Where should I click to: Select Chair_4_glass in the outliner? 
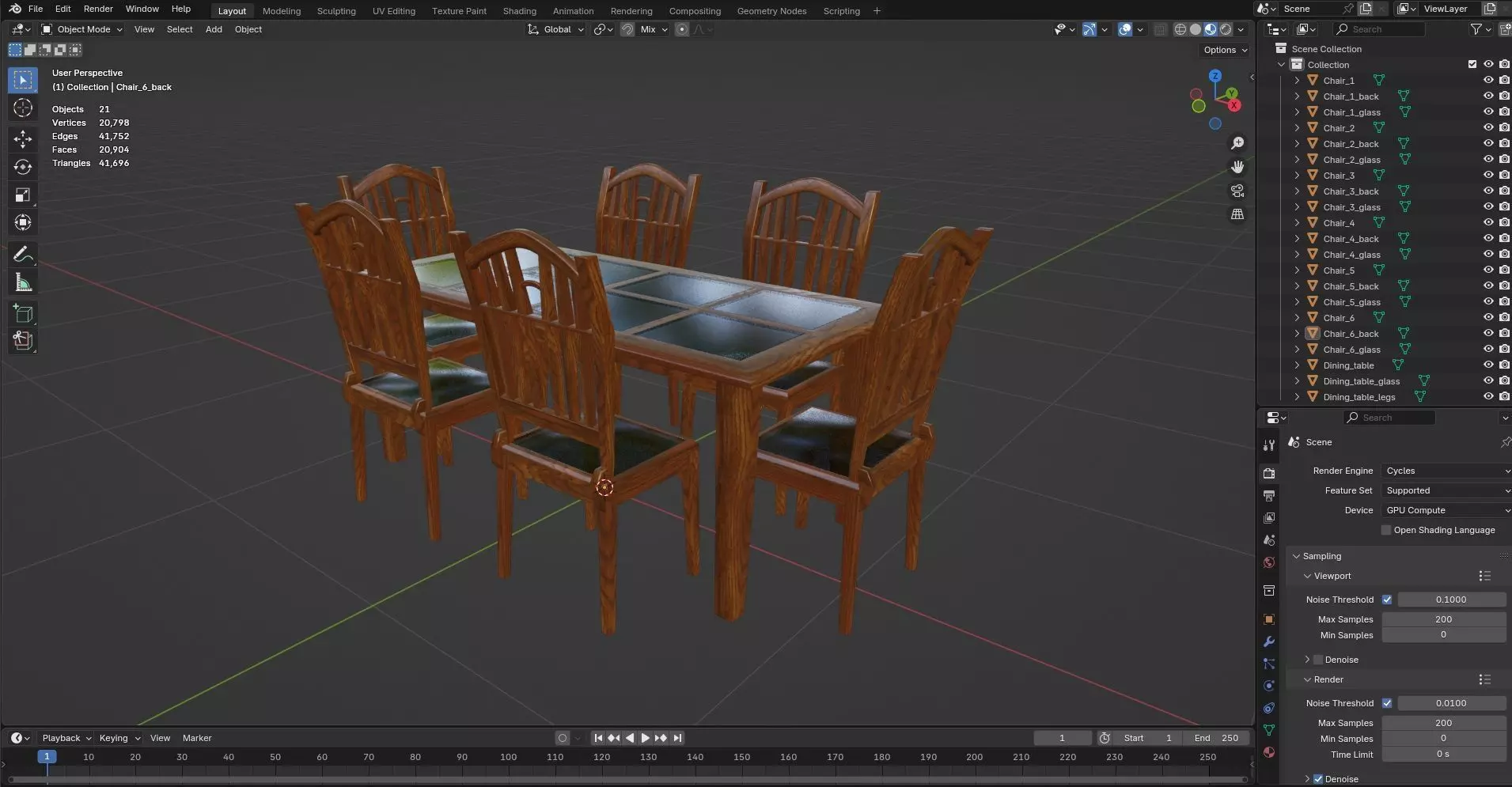pos(1351,254)
